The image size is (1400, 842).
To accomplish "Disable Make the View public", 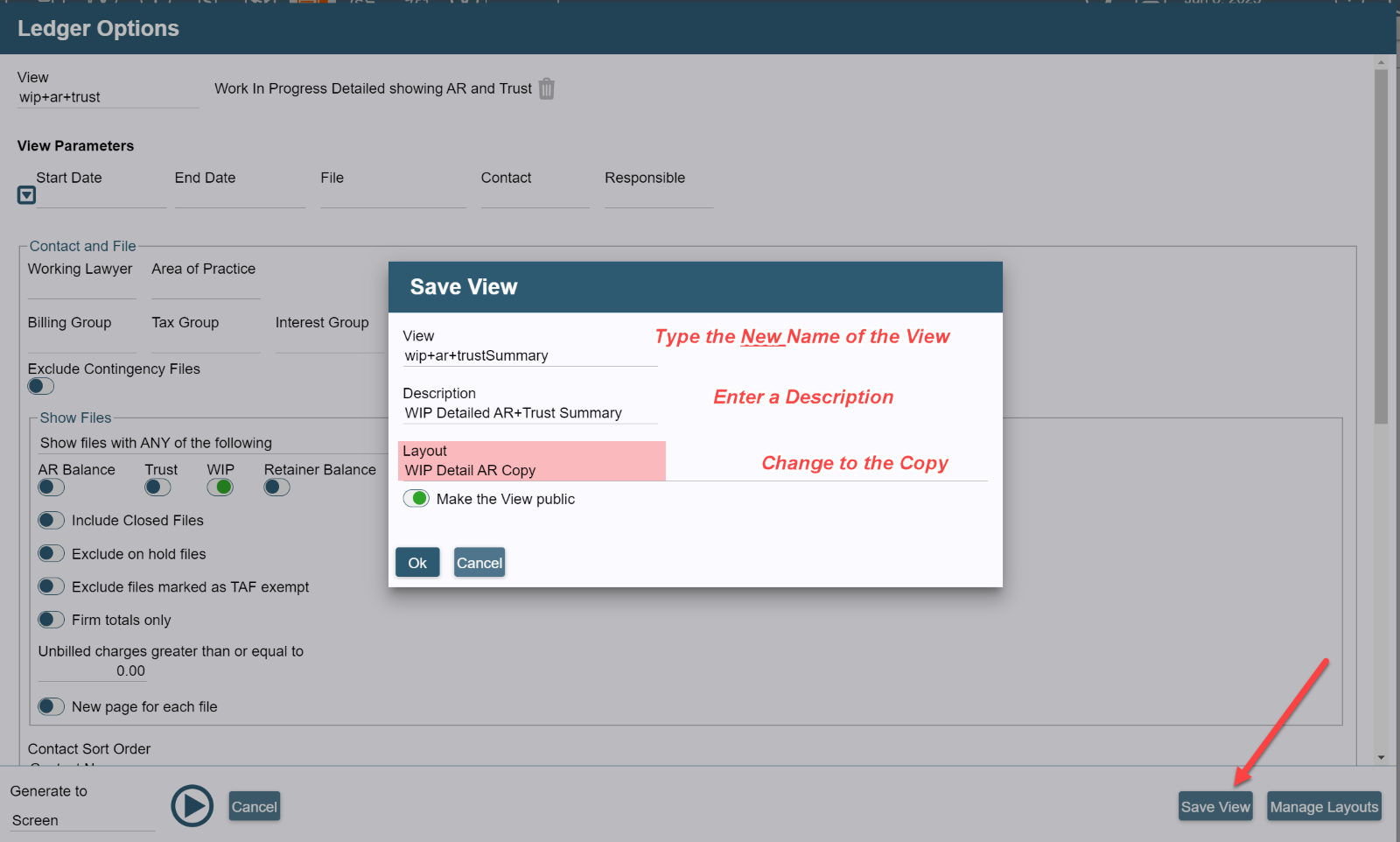I will coord(416,498).
